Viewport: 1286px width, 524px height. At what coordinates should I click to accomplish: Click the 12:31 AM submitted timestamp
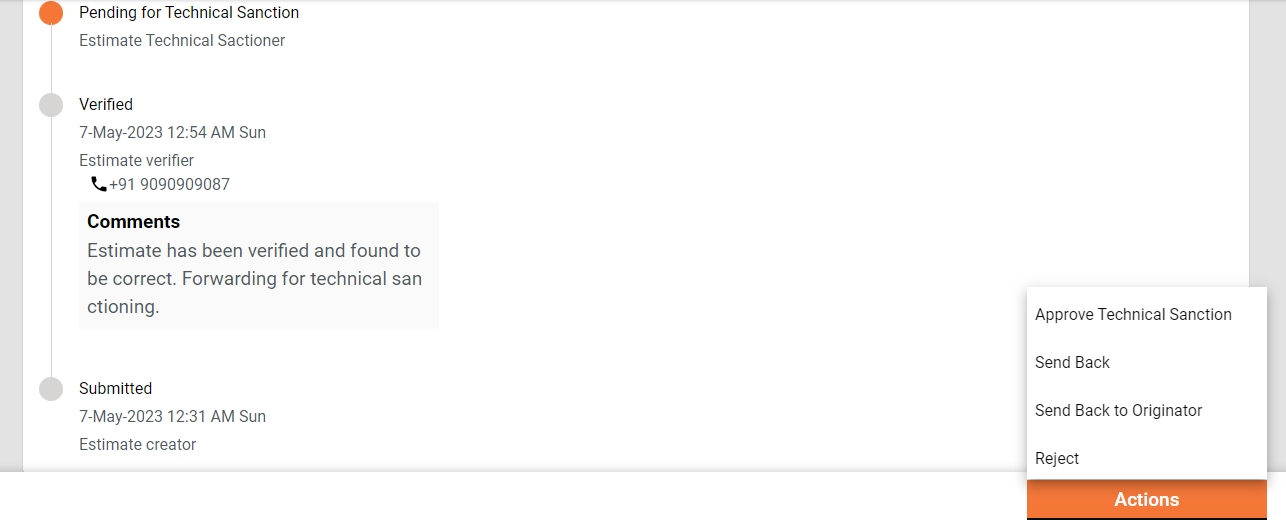[172, 416]
